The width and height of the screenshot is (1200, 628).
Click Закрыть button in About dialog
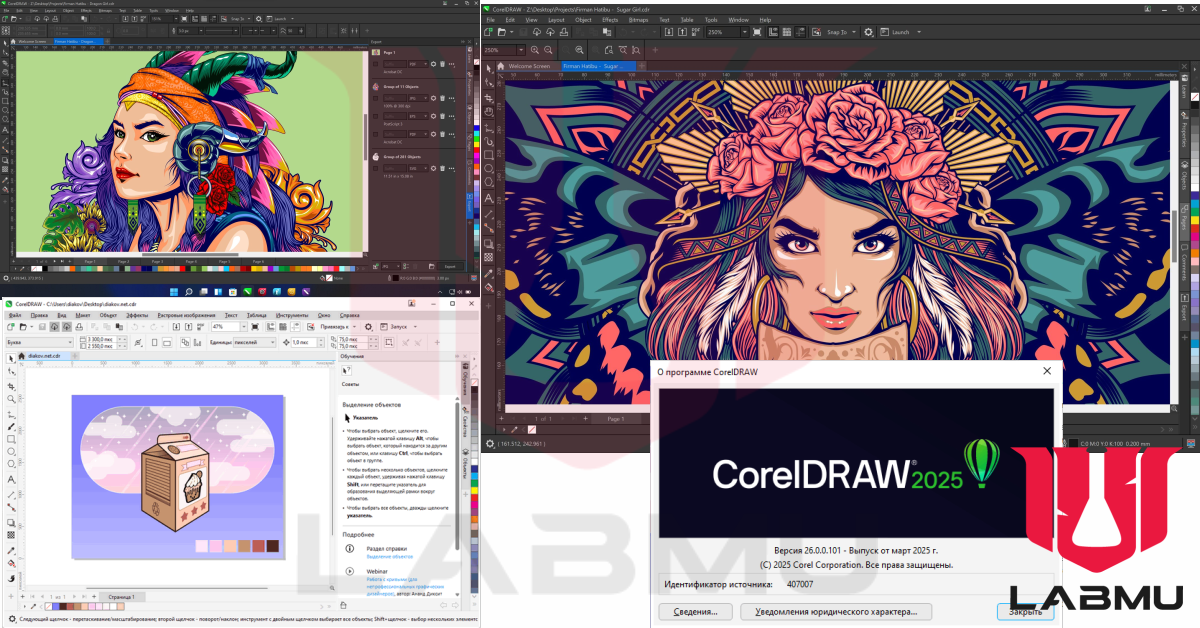(x=1025, y=611)
